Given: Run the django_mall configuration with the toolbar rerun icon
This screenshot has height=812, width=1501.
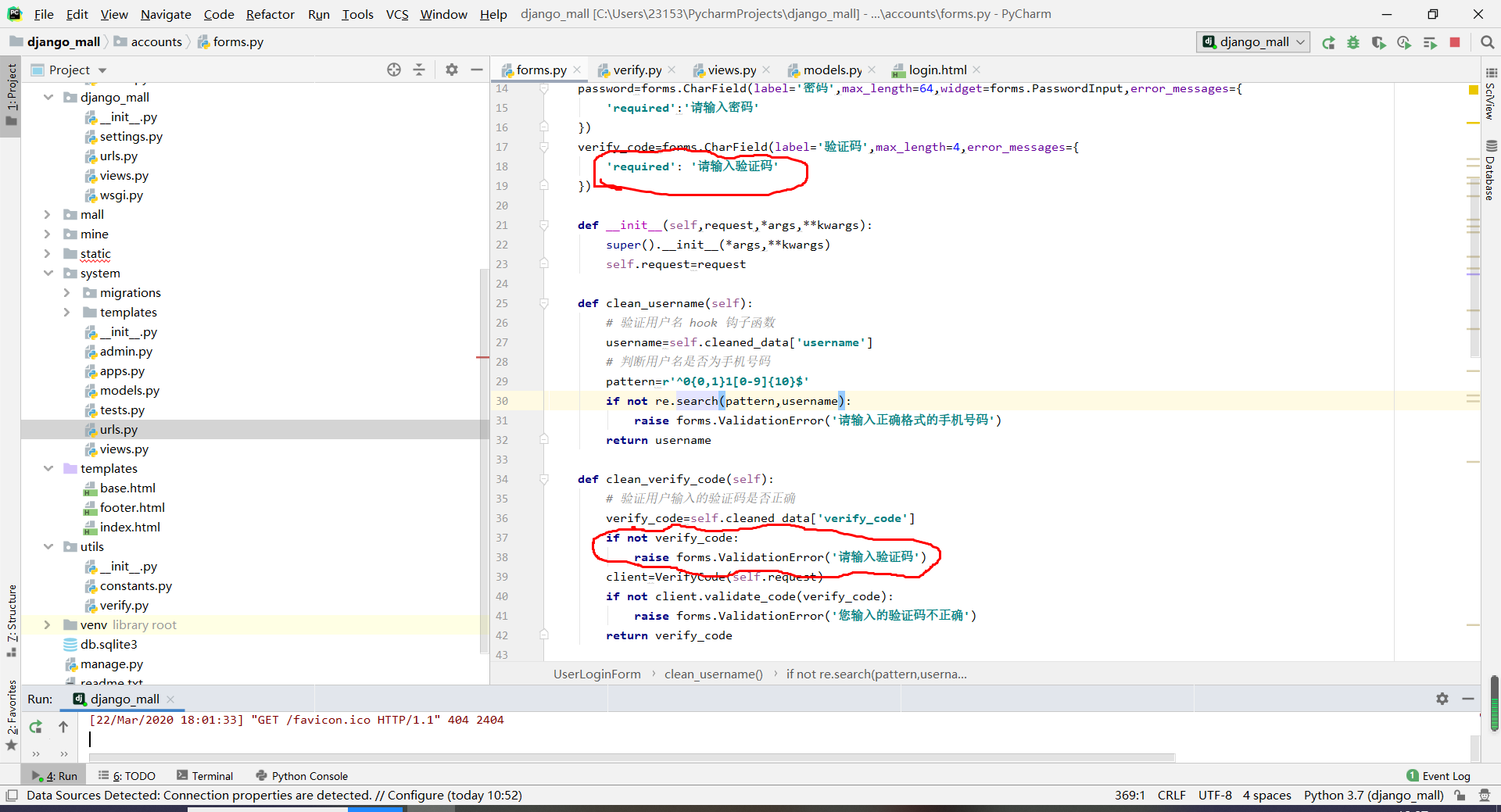Looking at the screenshot, I should click(x=1328, y=42).
